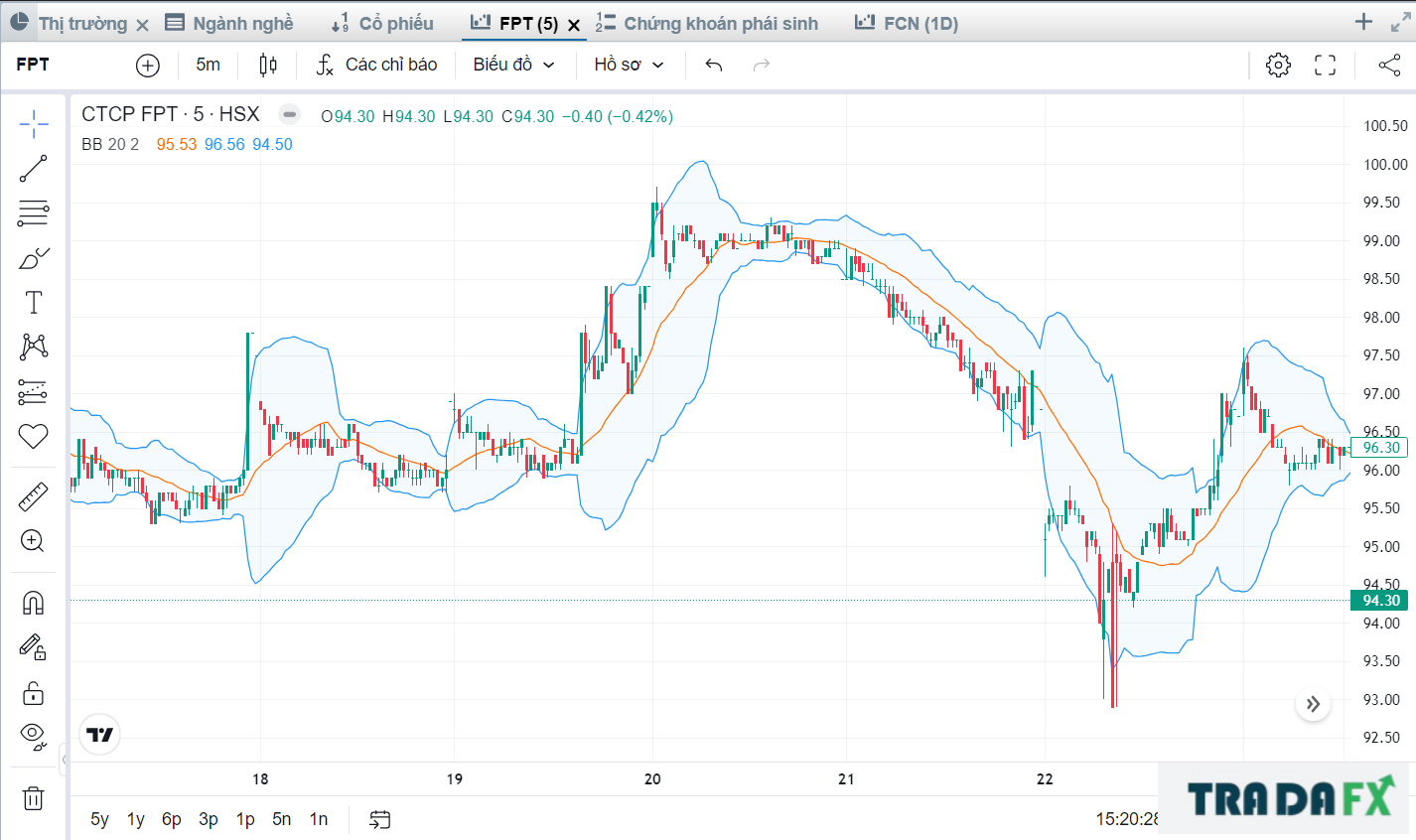The width and height of the screenshot is (1416, 840).
Task: Open the Cổ phiếu tab
Action: (382, 23)
